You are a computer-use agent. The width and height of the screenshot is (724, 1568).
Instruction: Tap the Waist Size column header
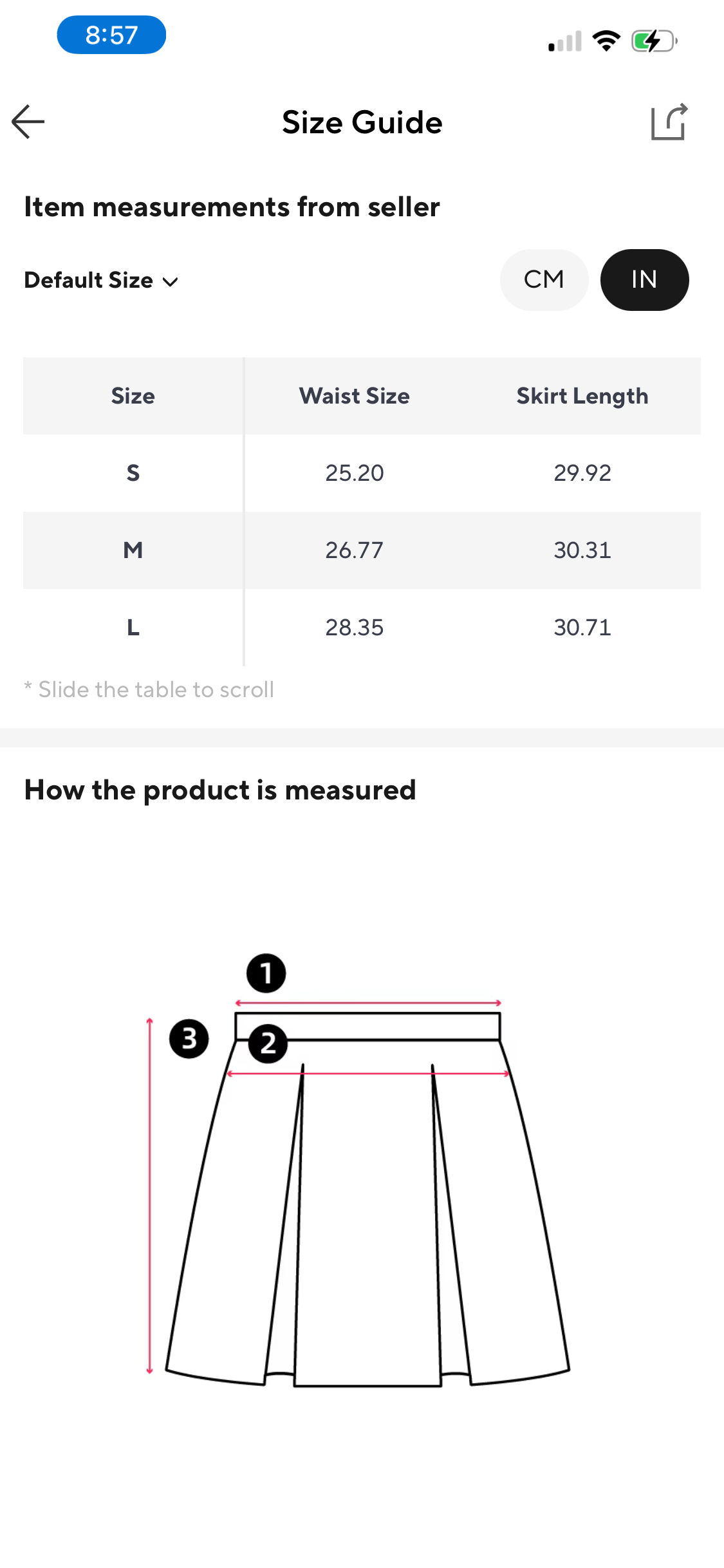tap(354, 396)
